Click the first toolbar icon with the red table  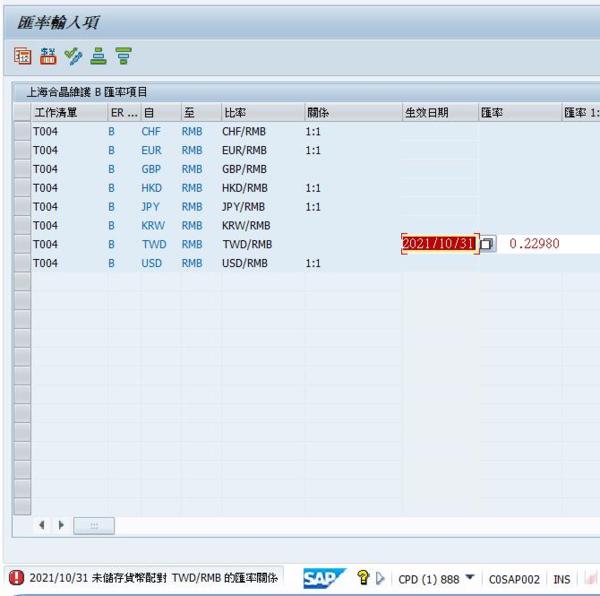pyautogui.click(x=22, y=57)
